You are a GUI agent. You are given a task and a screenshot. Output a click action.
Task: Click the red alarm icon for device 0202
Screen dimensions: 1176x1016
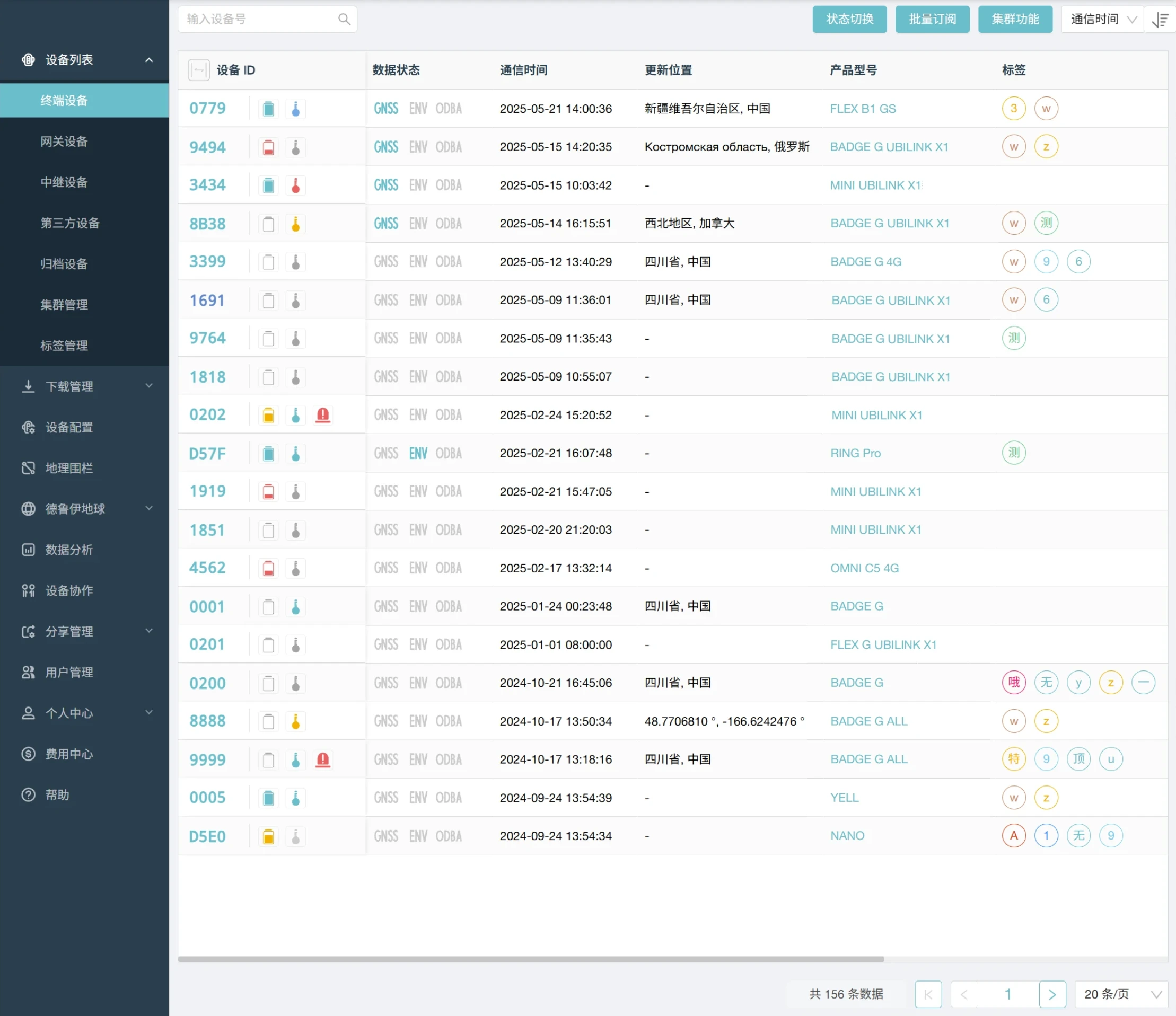tap(323, 415)
